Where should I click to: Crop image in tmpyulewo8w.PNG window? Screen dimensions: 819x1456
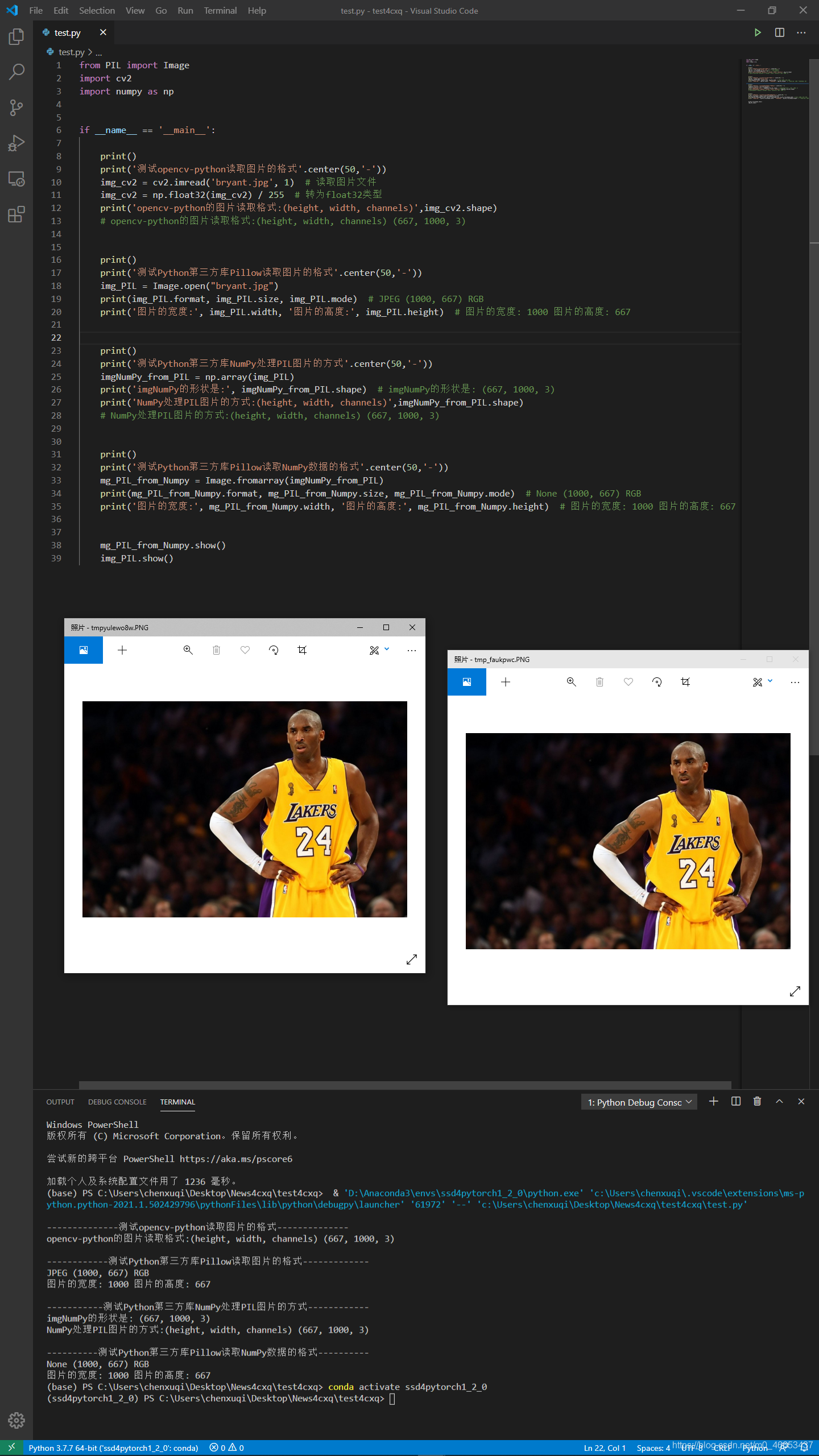point(302,650)
